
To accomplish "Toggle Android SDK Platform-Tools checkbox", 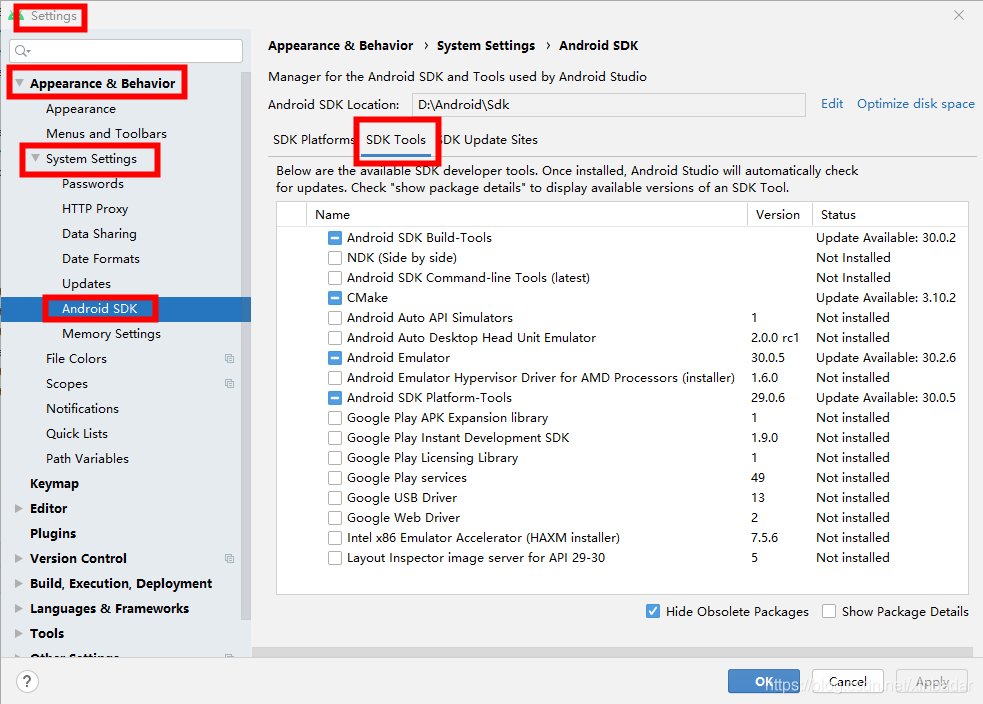I will tap(335, 398).
